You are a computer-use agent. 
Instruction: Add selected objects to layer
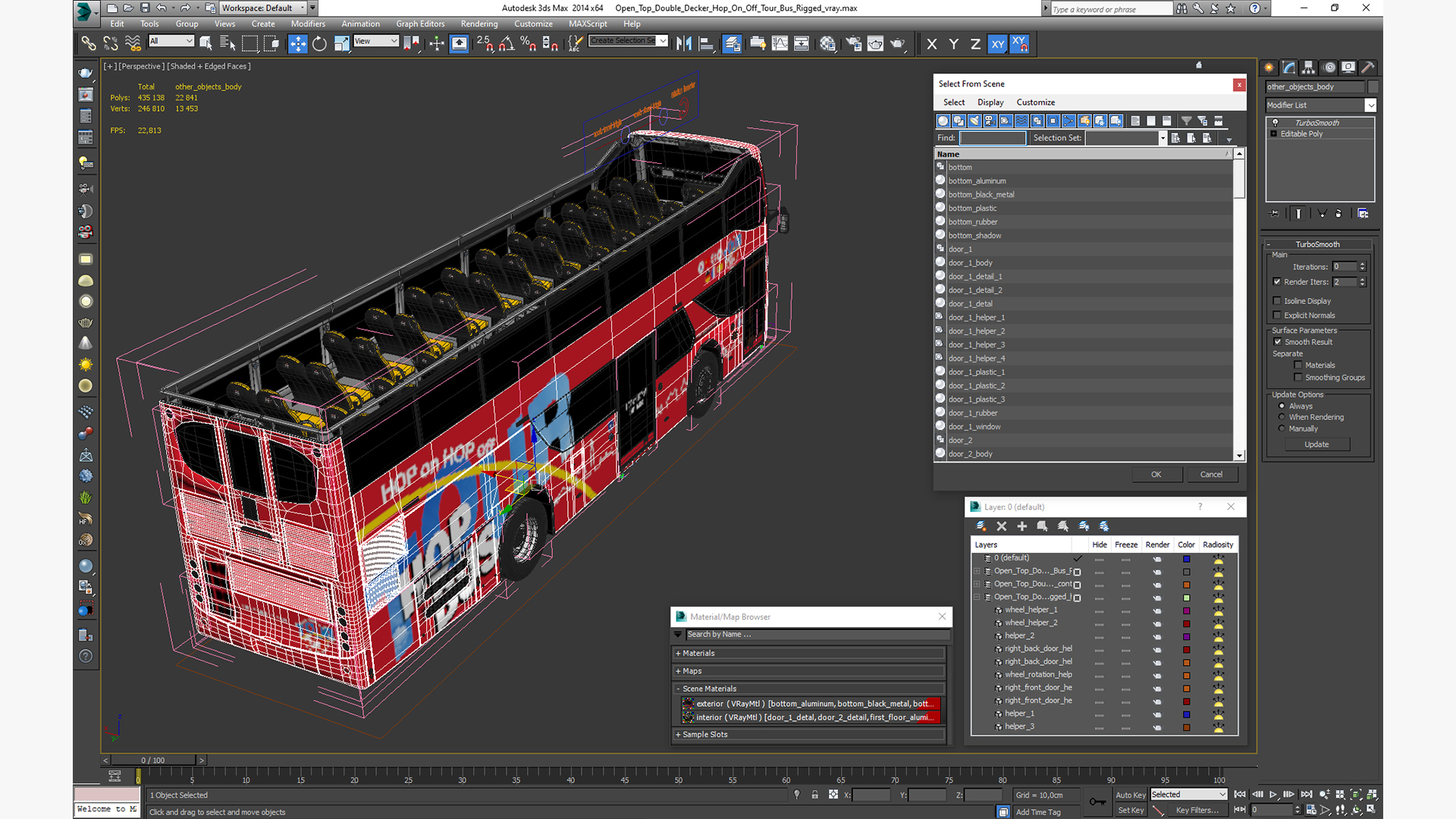[1021, 526]
